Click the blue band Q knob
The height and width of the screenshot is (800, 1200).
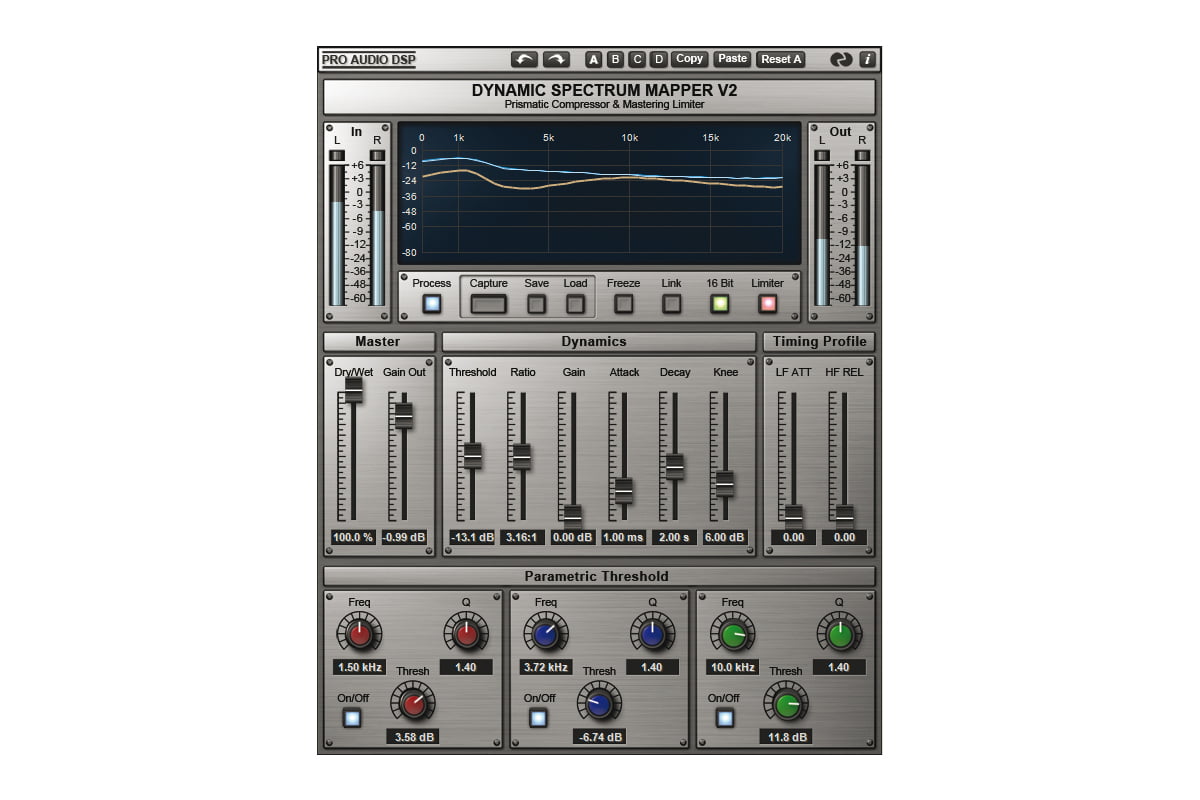click(x=652, y=633)
